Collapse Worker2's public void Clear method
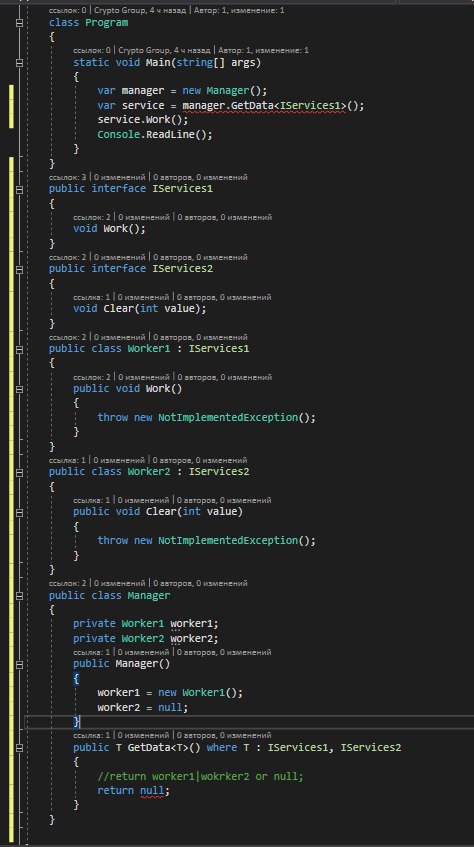This screenshot has height=847, width=474. [19, 512]
